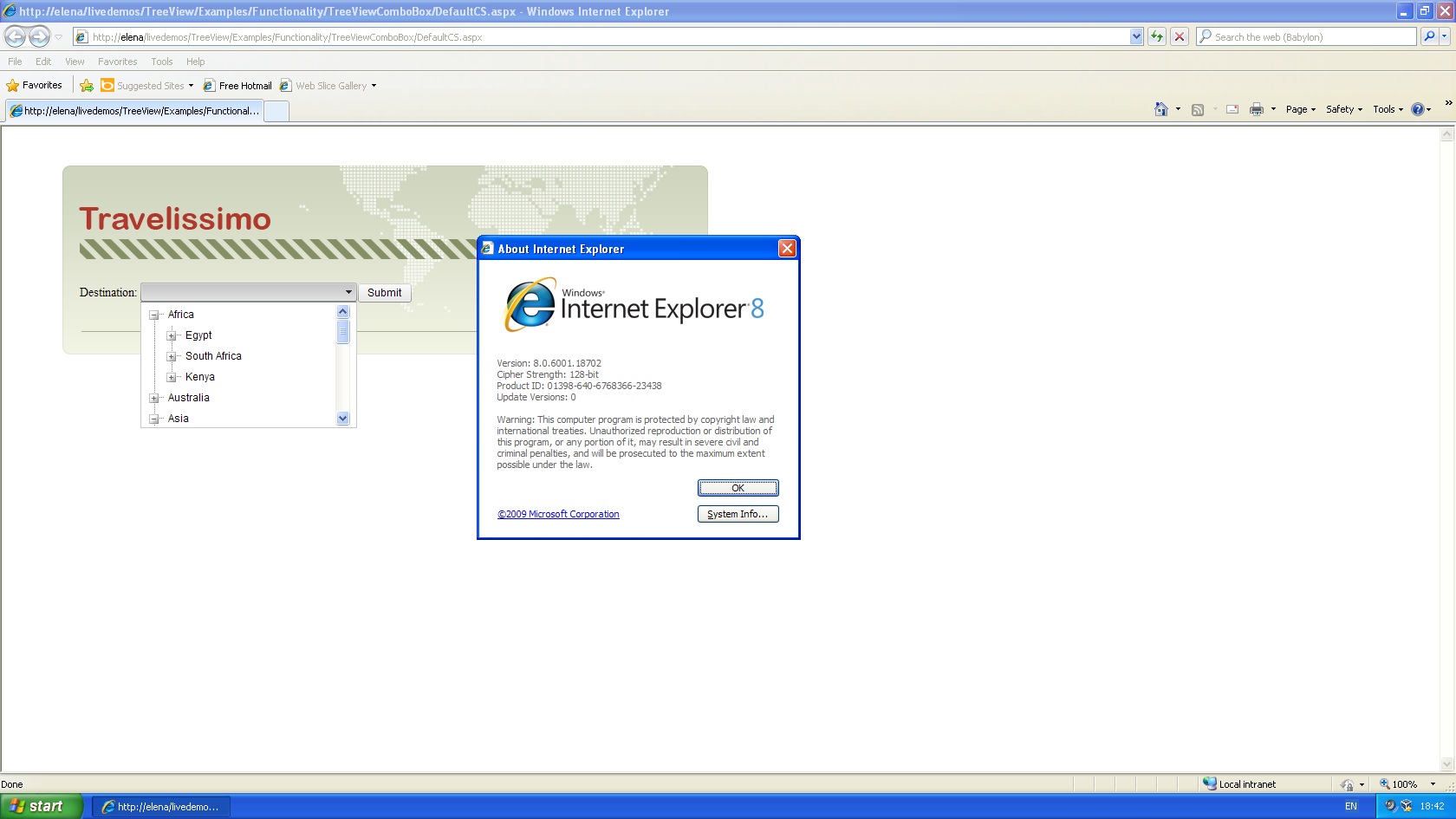
Task: Open a new blank tab
Action: (x=276, y=111)
